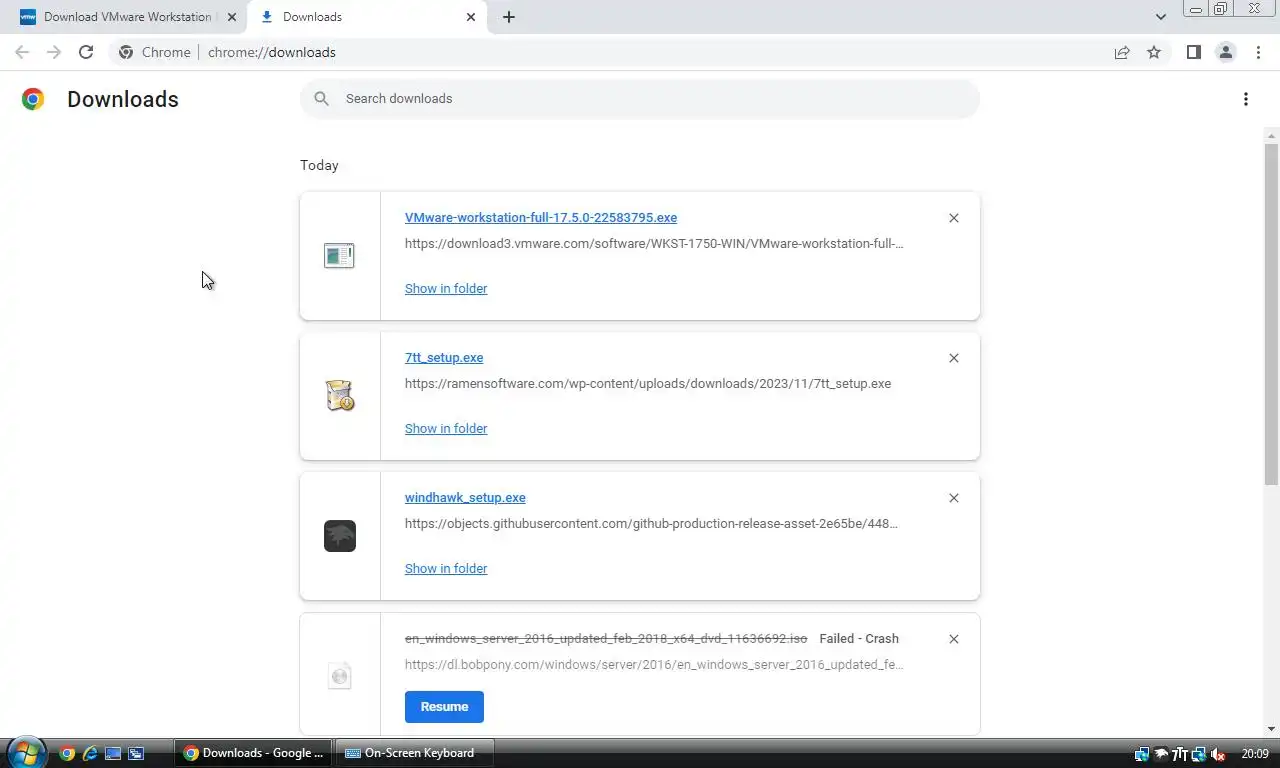The width and height of the screenshot is (1280, 768).
Task: Click the share page icon in address bar
Action: point(1122,52)
